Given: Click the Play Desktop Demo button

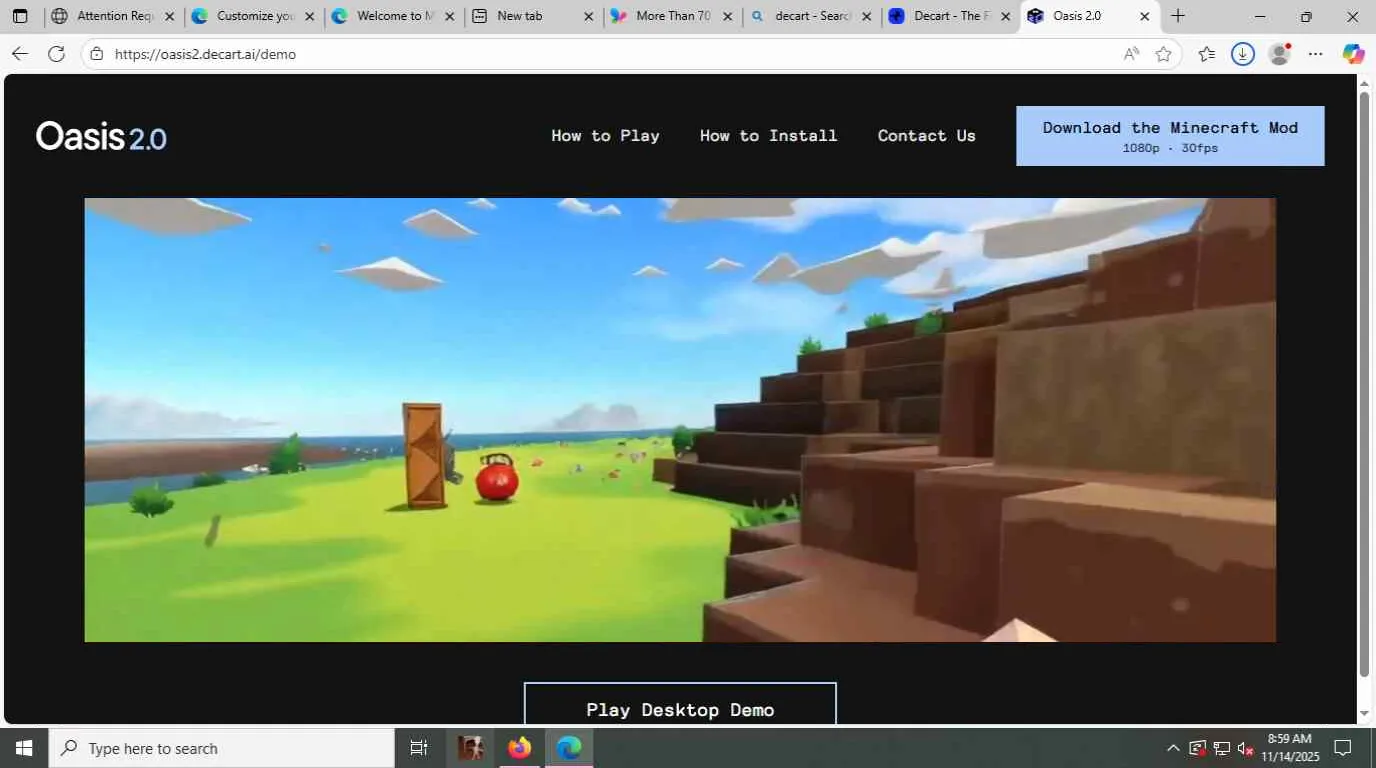Looking at the screenshot, I should (680, 705).
